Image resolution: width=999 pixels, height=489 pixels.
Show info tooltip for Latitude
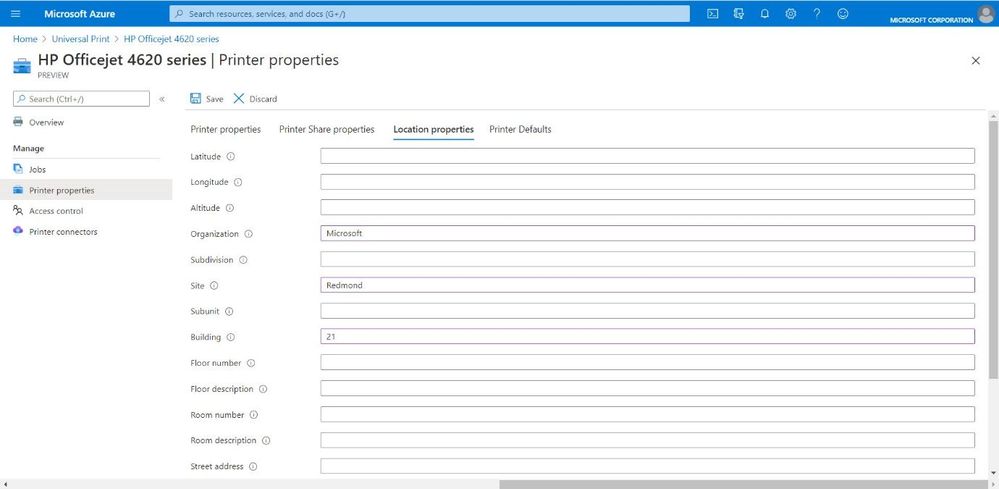pos(231,156)
